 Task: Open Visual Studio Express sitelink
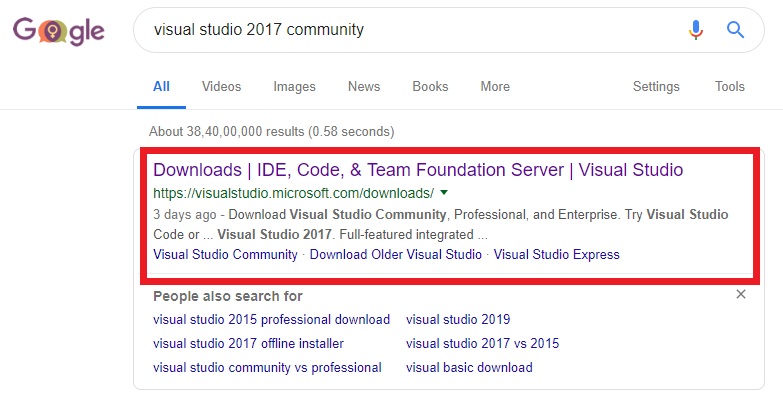[557, 255]
